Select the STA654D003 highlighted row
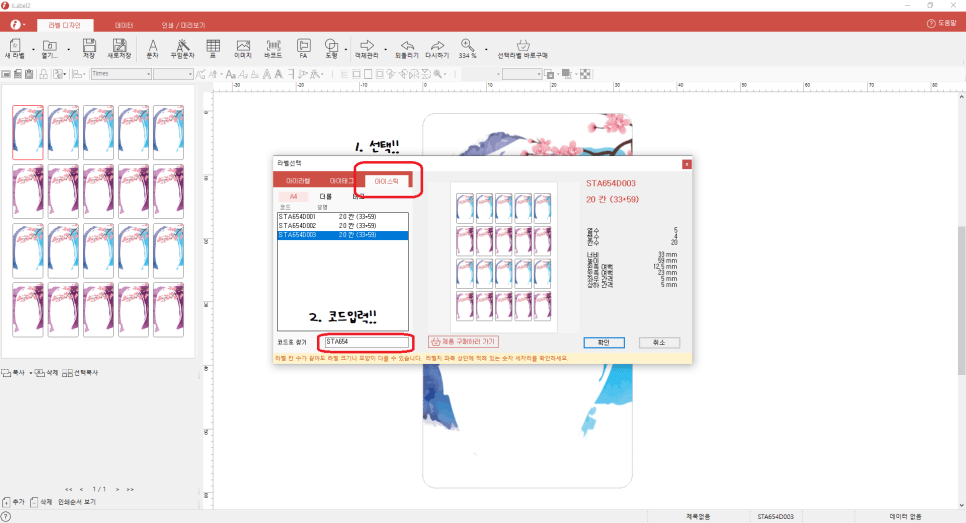 tap(343, 235)
